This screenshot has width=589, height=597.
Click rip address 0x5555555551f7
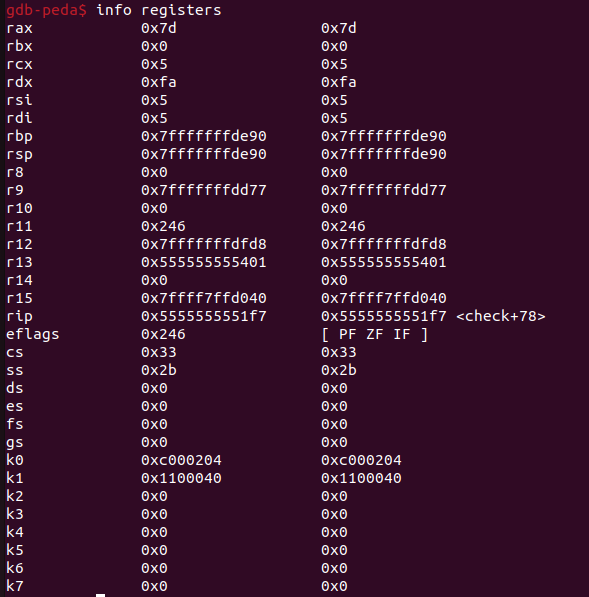pyautogui.click(x=204, y=316)
